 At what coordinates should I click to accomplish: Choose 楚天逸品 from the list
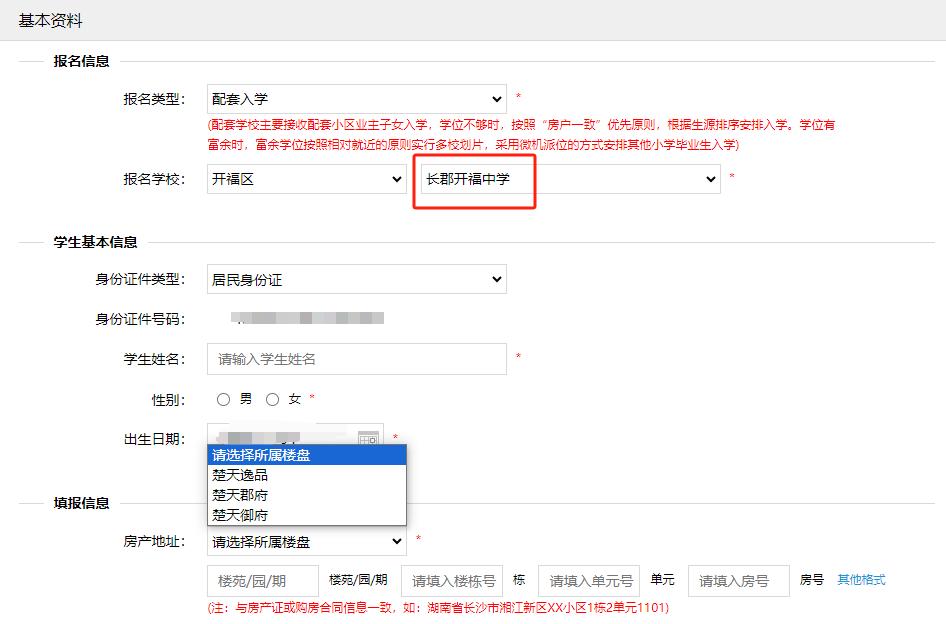coord(240,475)
